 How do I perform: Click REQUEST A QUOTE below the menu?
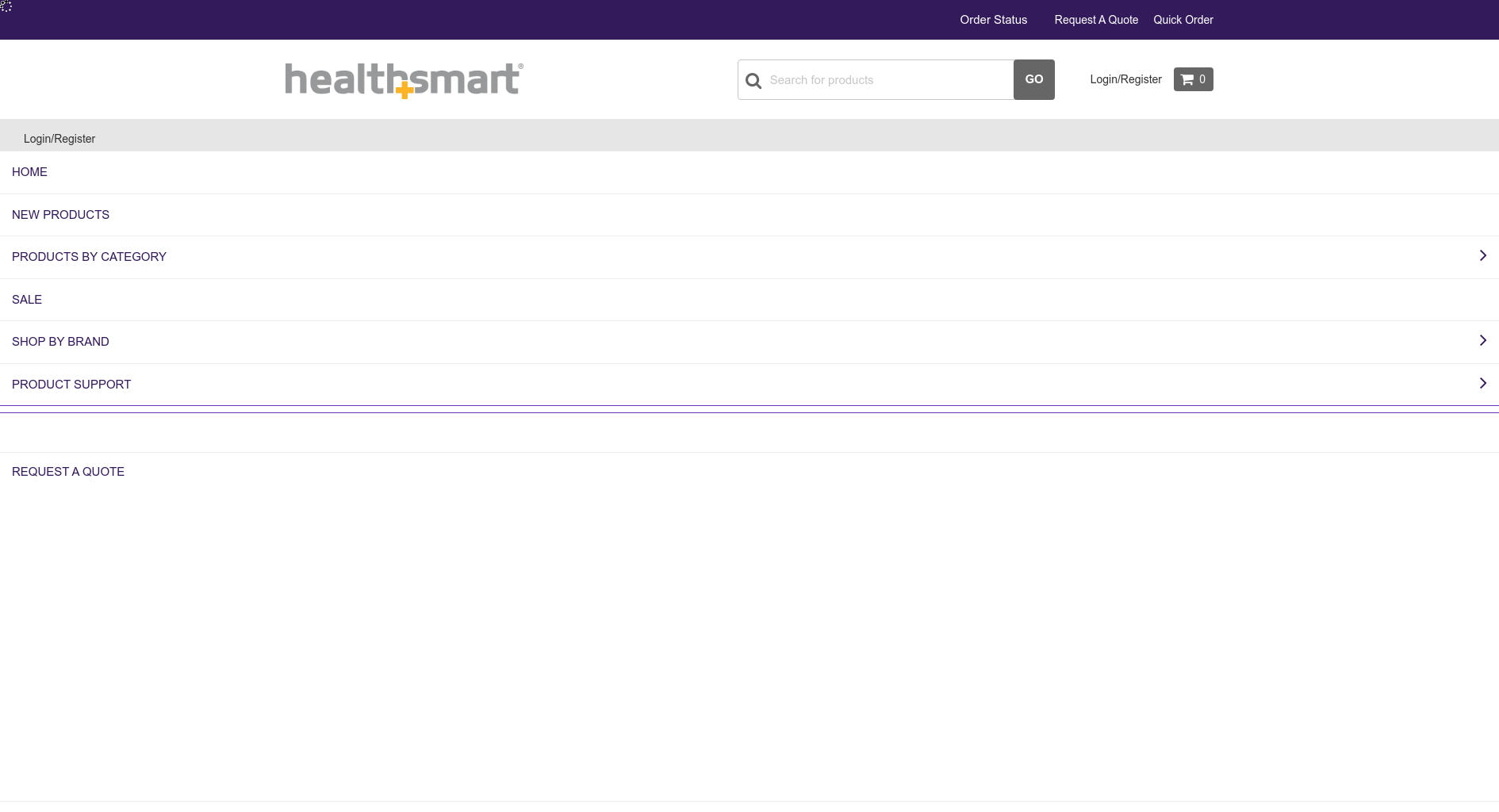tap(68, 472)
